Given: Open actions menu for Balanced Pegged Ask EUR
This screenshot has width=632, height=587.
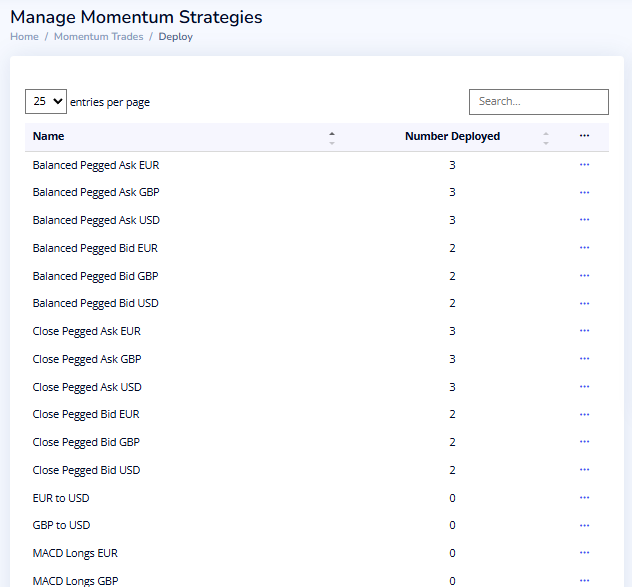Looking at the screenshot, I should coord(584,165).
